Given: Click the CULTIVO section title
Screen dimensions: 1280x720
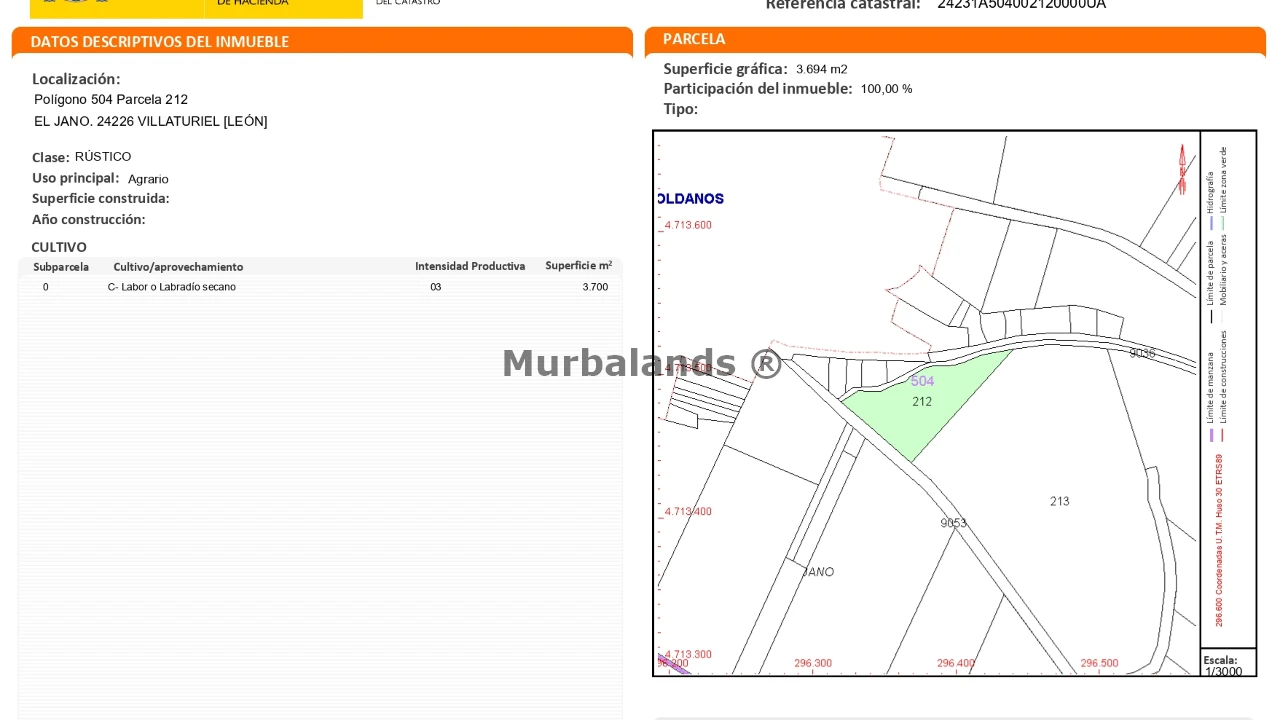Looking at the screenshot, I should coord(59,247).
